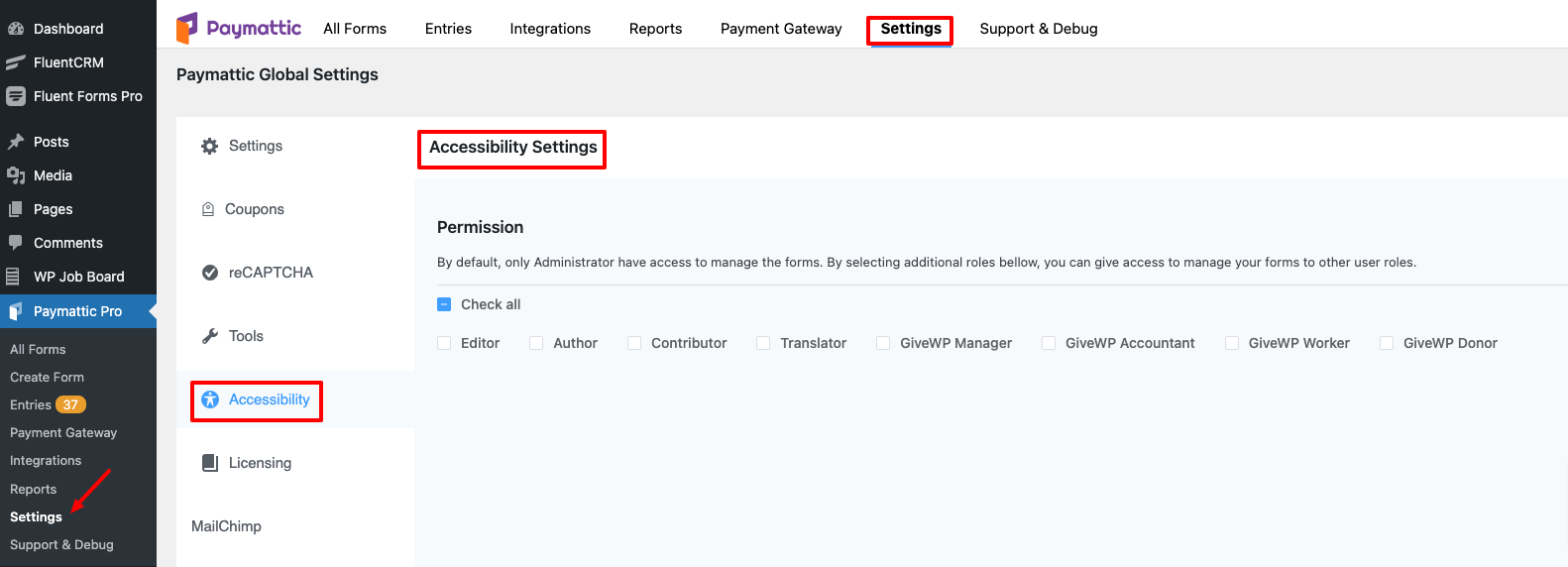Open the Entries submenu link with badge
This screenshot has width=1568, height=567.
coord(49,404)
